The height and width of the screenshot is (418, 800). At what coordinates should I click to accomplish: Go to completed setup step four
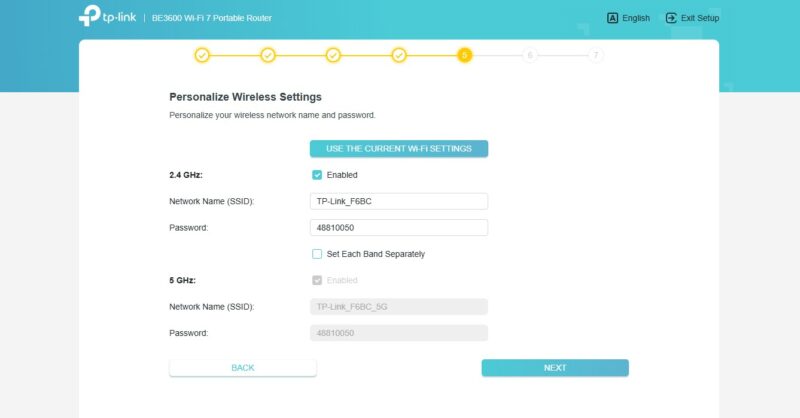399,55
